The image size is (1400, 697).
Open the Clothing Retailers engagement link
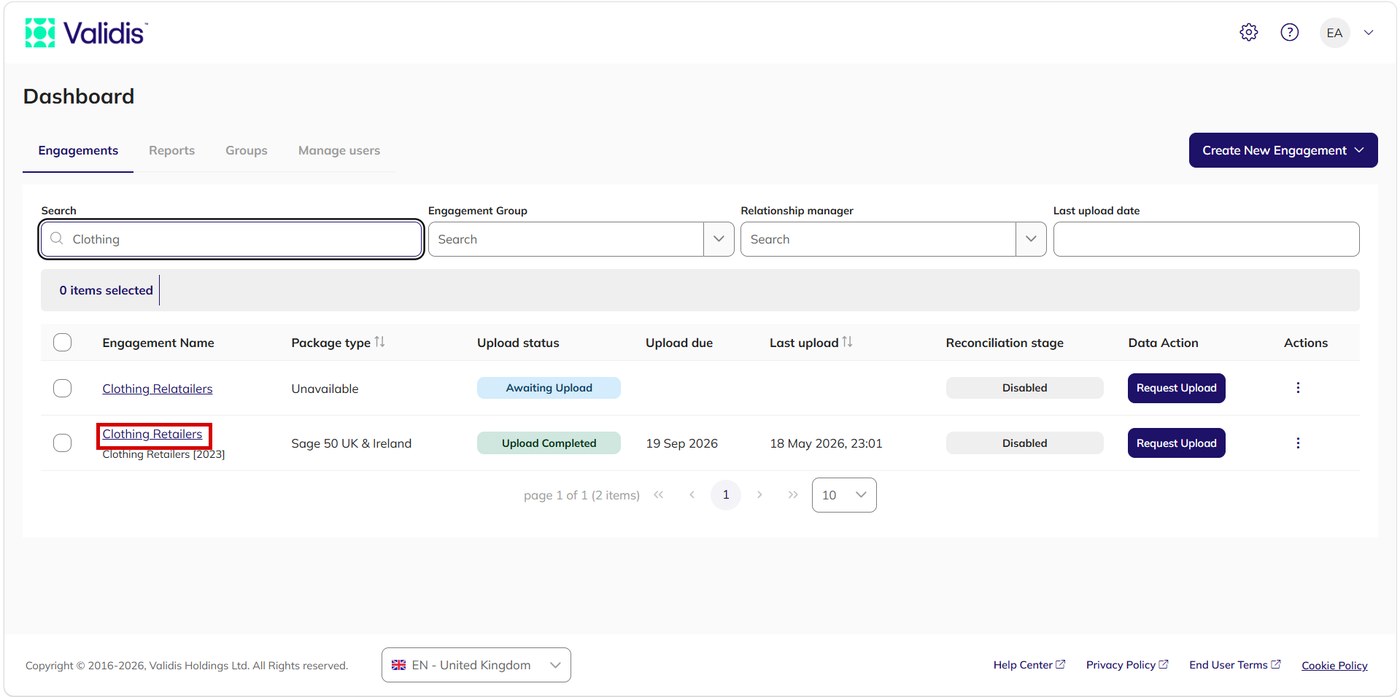tap(152, 434)
